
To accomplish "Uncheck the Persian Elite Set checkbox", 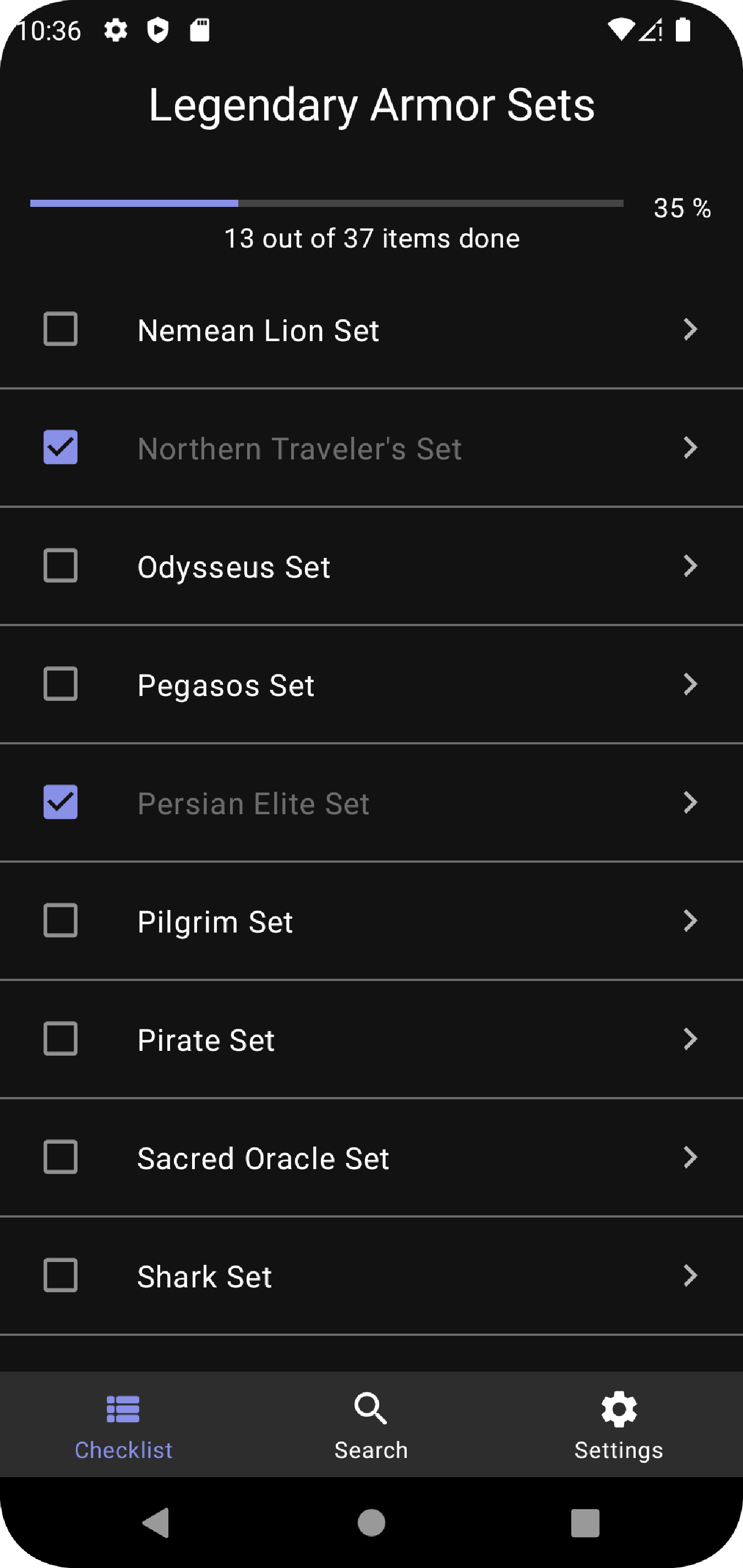I will (61, 802).
